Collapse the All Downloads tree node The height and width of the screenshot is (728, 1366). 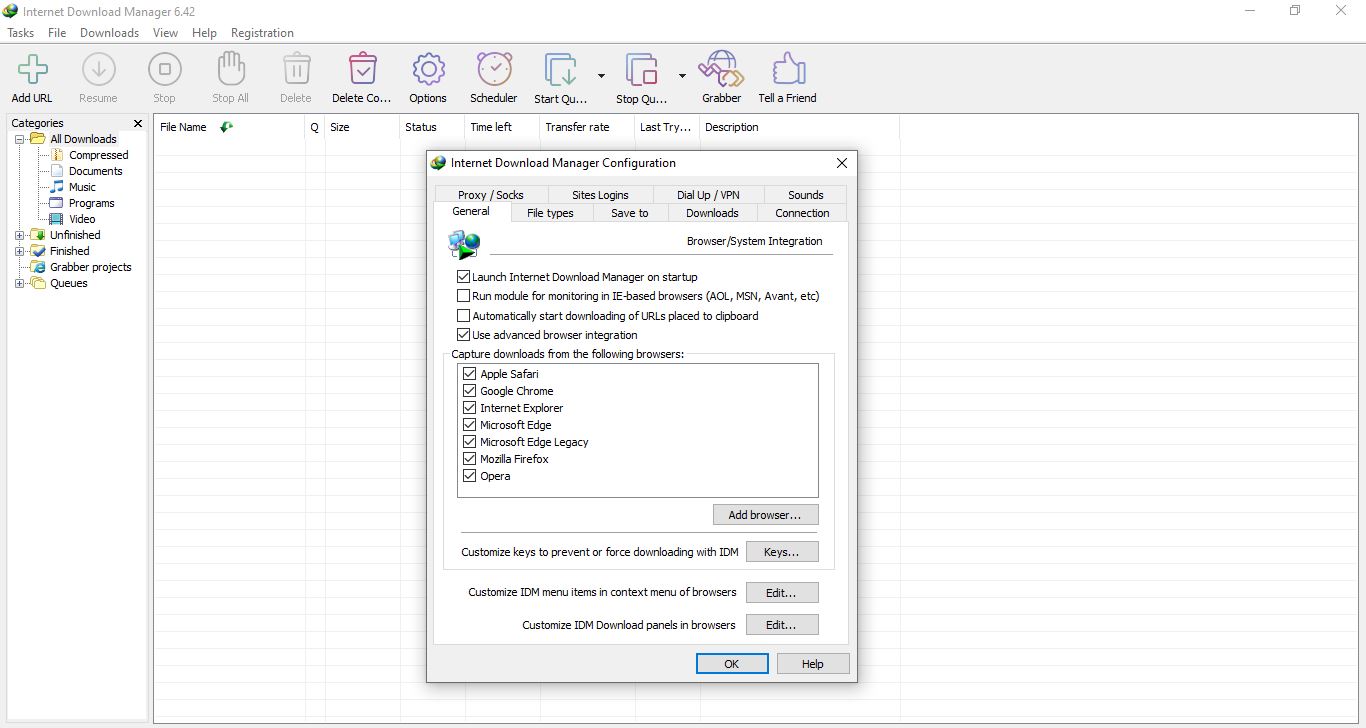20,139
